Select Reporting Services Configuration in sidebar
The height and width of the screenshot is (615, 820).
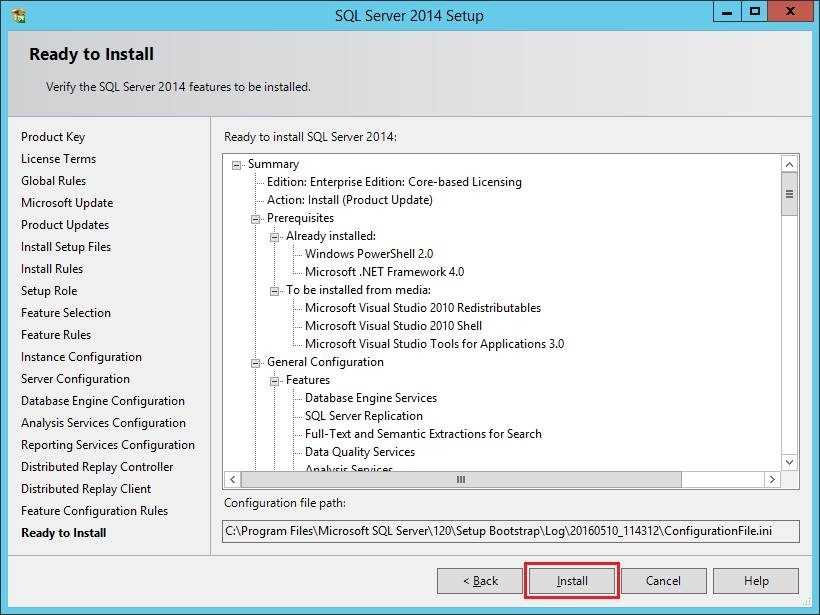pyautogui.click(x=108, y=445)
